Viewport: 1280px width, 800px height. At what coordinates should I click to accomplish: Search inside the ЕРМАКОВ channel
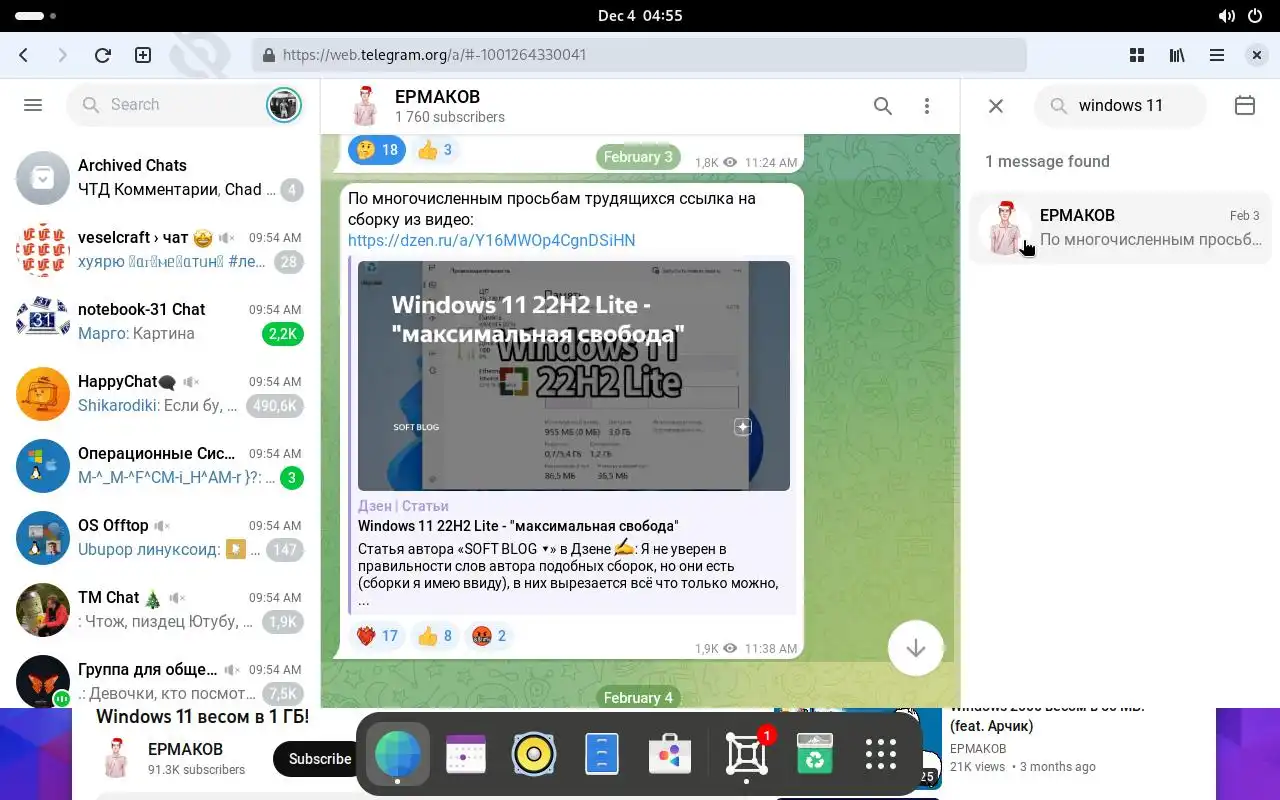pos(883,105)
